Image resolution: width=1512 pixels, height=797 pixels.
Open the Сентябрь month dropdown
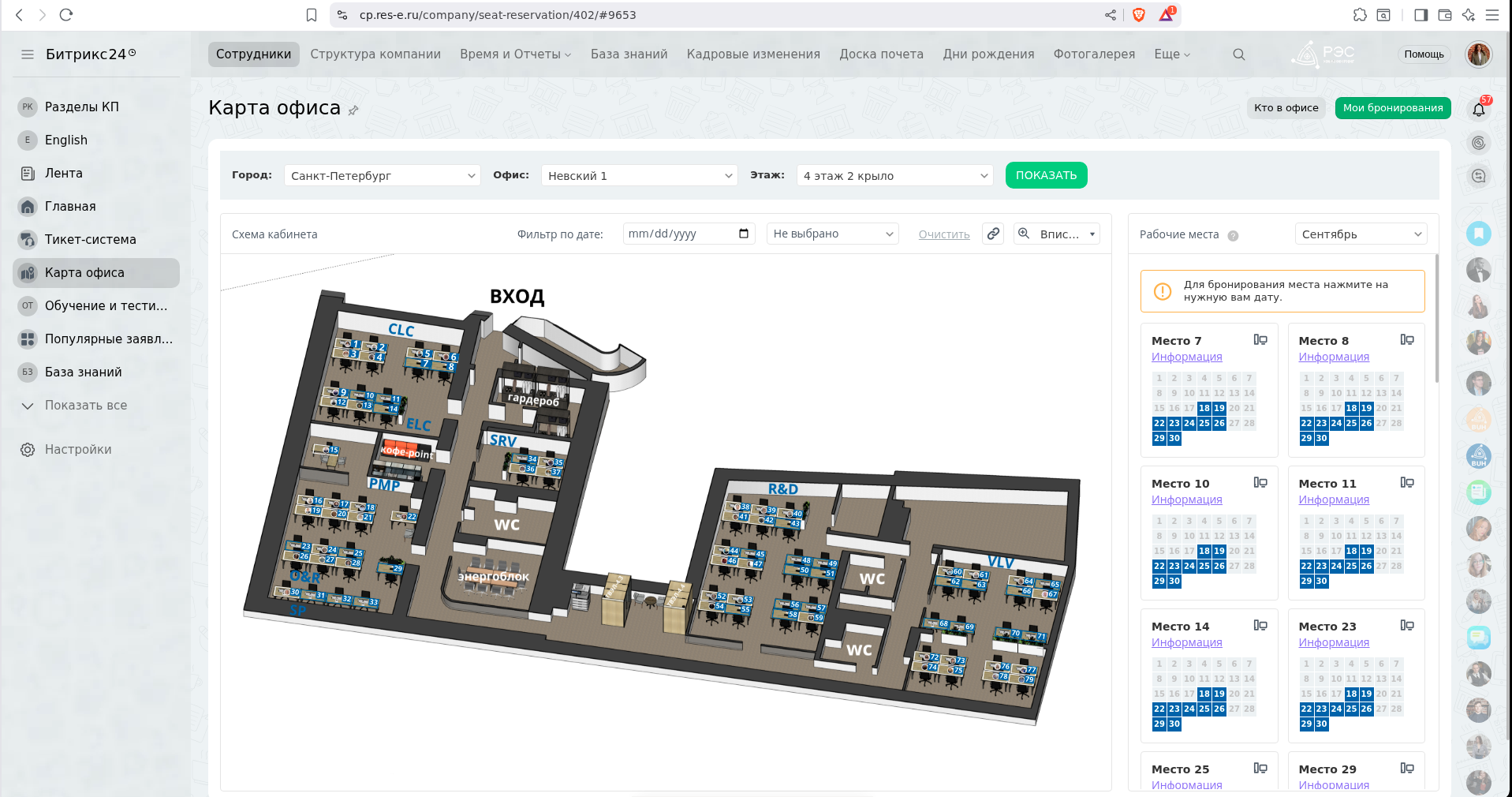pyautogui.click(x=1361, y=234)
